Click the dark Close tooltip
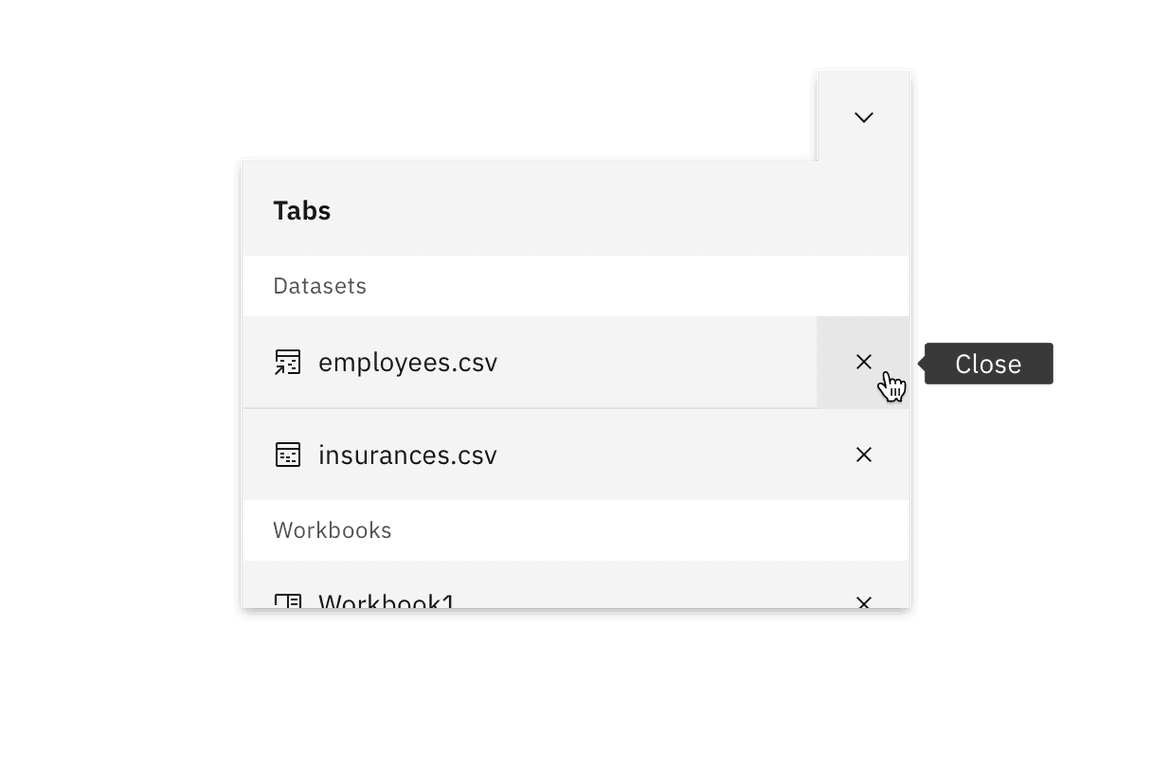The image size is (1152, 767). tap(988, 364)
